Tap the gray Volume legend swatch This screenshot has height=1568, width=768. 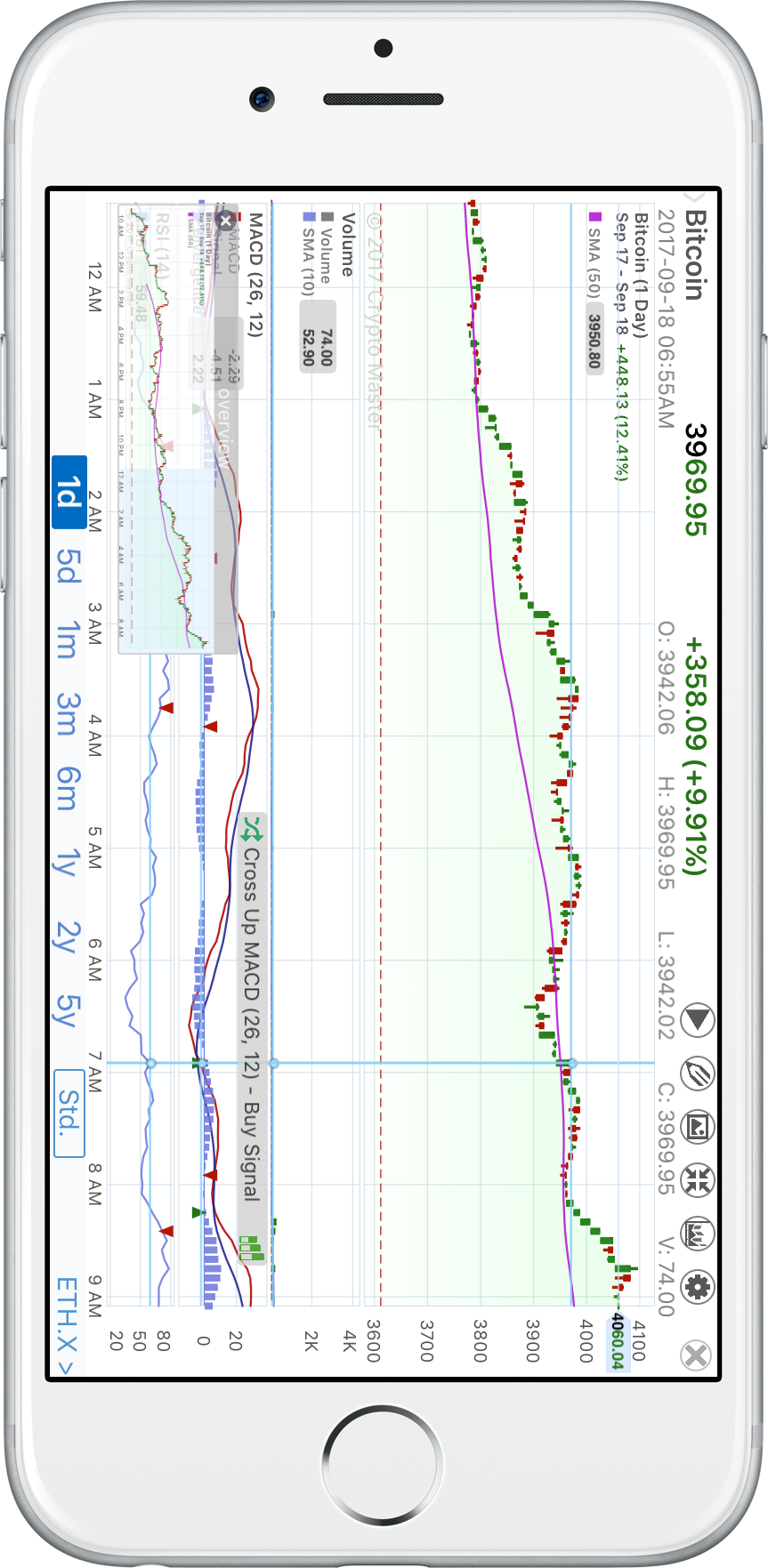coord(327,216)
